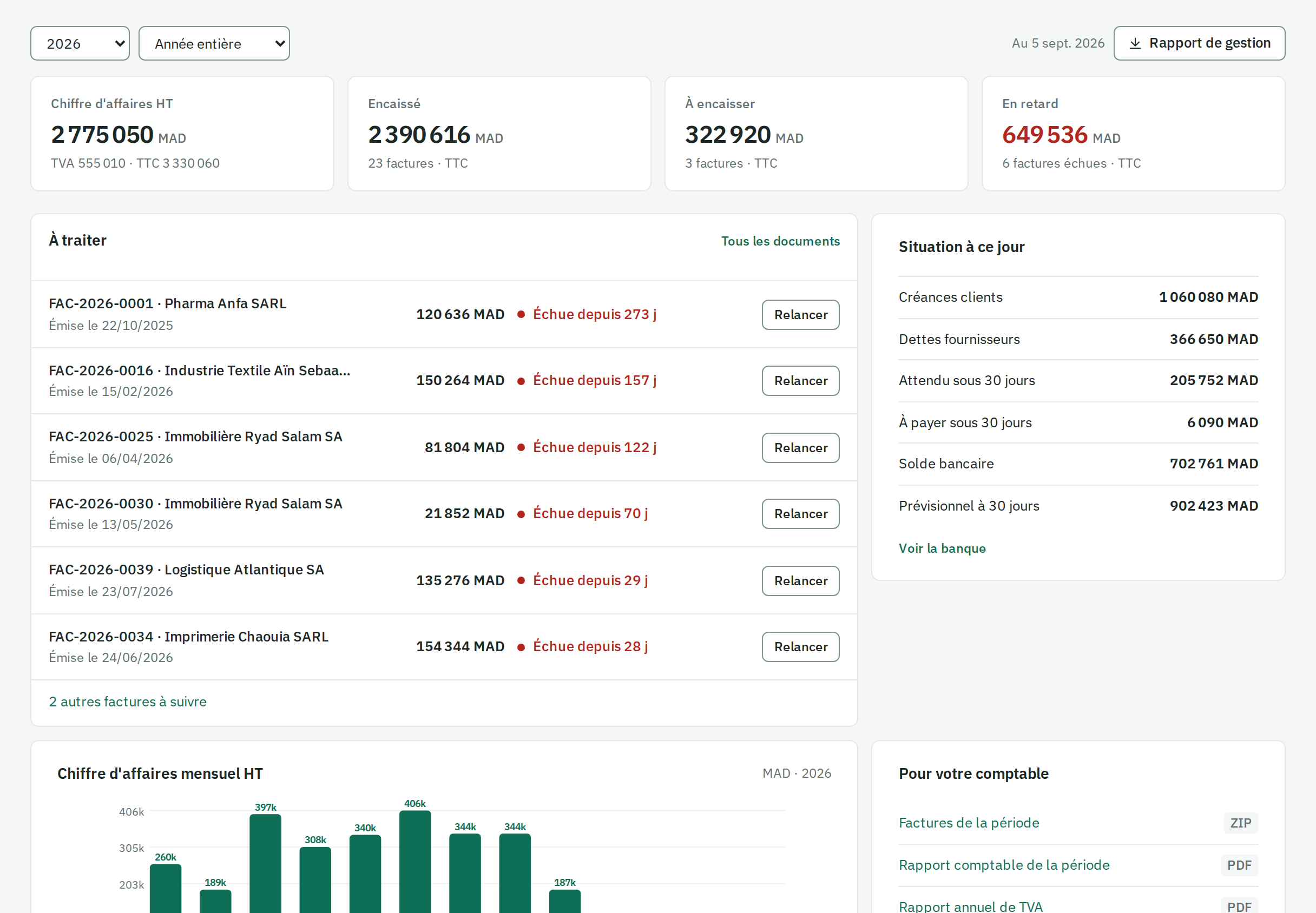Select the En retard summary card

click(1134, 134)
